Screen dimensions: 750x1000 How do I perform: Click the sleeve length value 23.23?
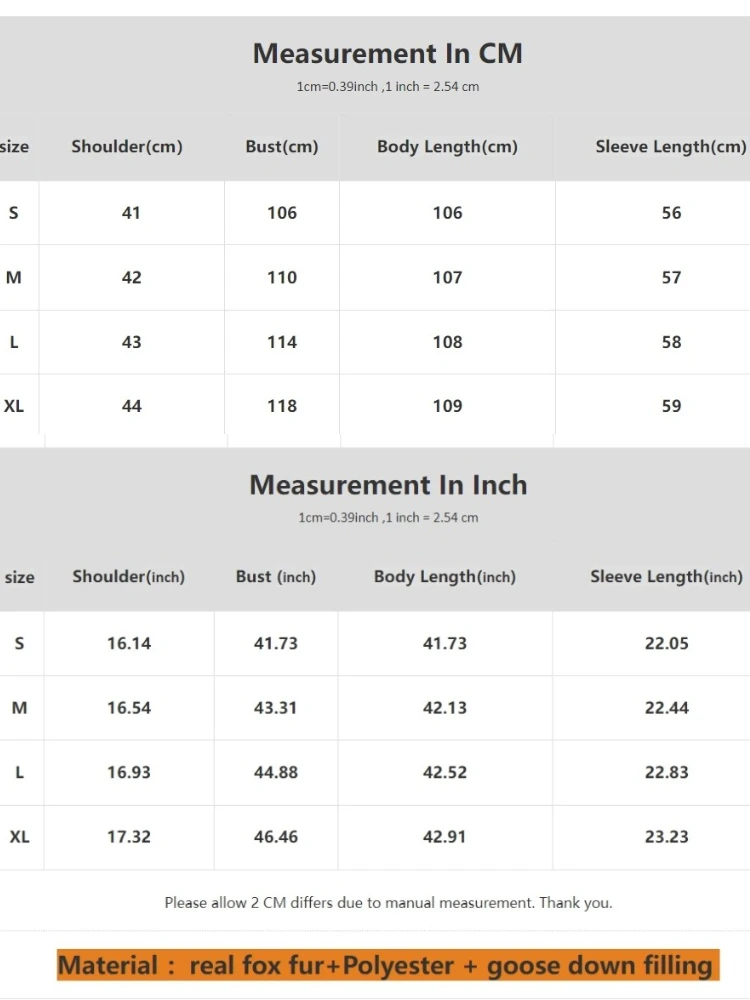point(666,837)
